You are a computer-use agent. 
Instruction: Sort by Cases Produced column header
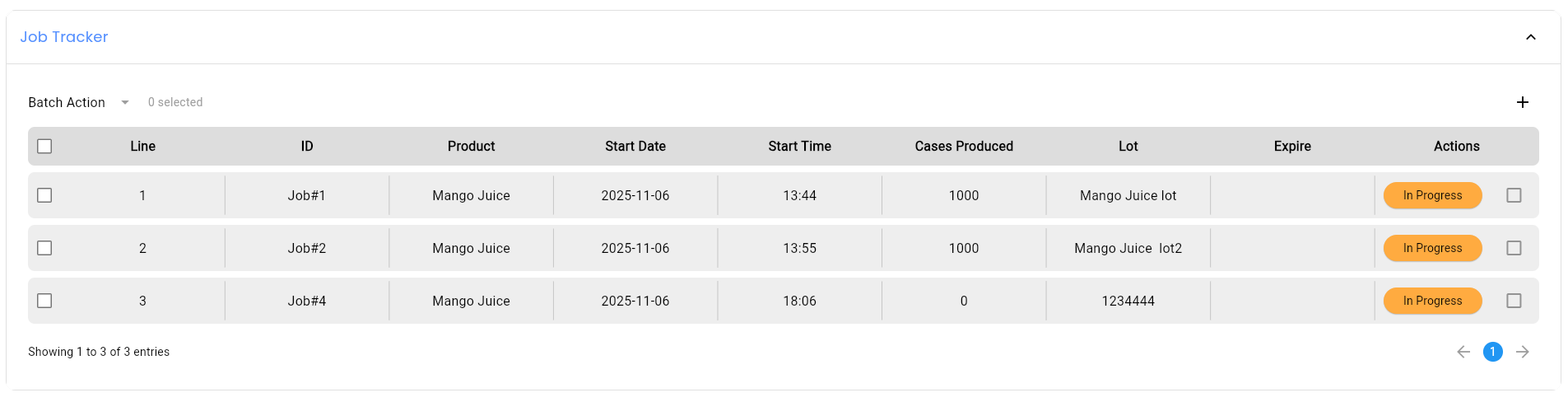point(963,146)
